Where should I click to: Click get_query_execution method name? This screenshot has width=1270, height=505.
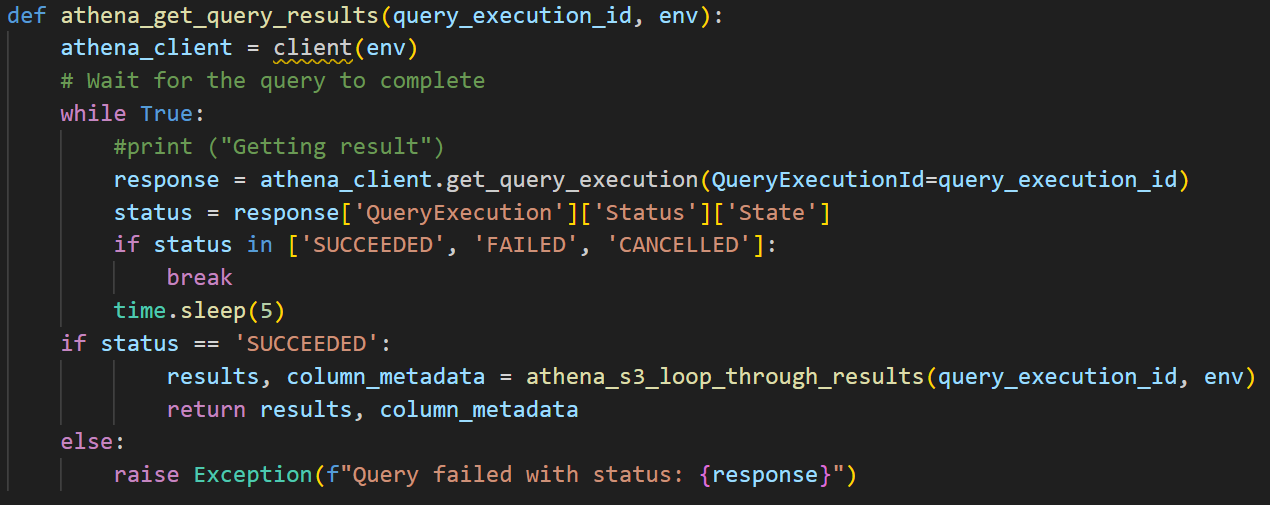[x=571, y=180]
